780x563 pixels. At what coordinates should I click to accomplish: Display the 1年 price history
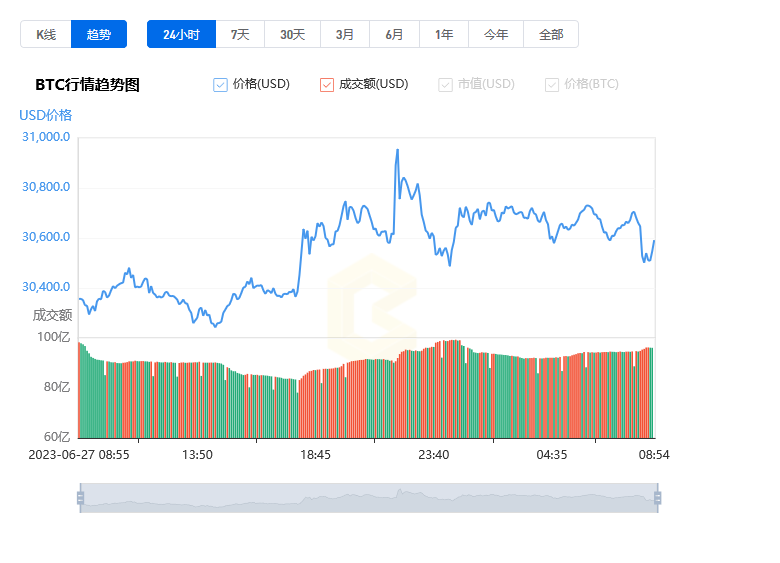(x=444, y=34)
